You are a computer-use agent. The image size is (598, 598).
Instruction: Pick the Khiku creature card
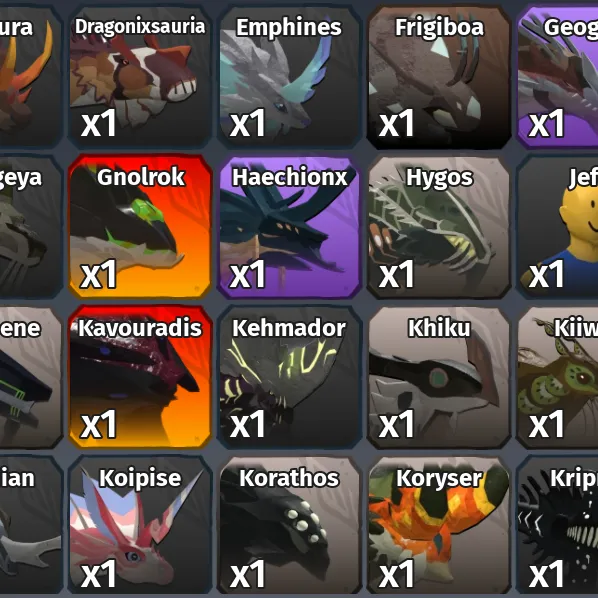439,376
